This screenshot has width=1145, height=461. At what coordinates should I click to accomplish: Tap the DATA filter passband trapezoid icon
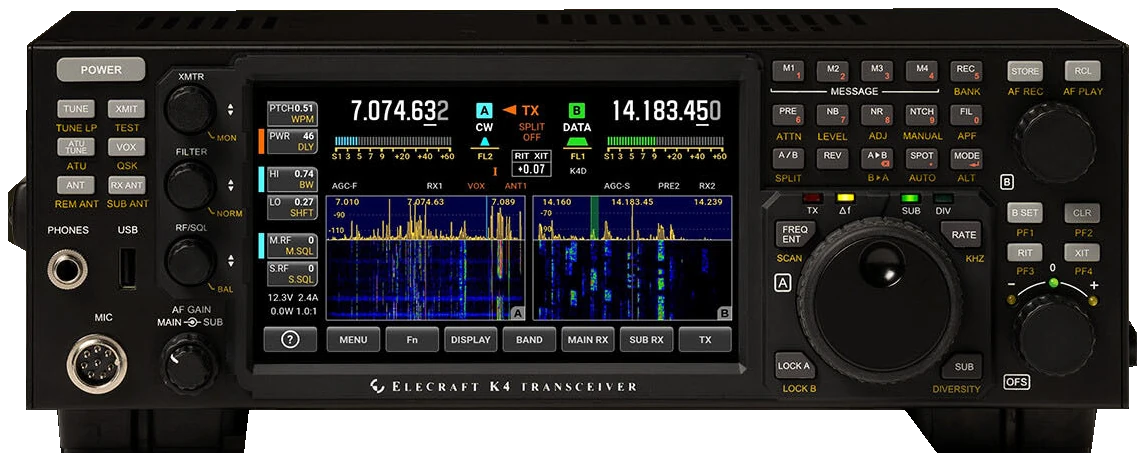pos(577,141)
